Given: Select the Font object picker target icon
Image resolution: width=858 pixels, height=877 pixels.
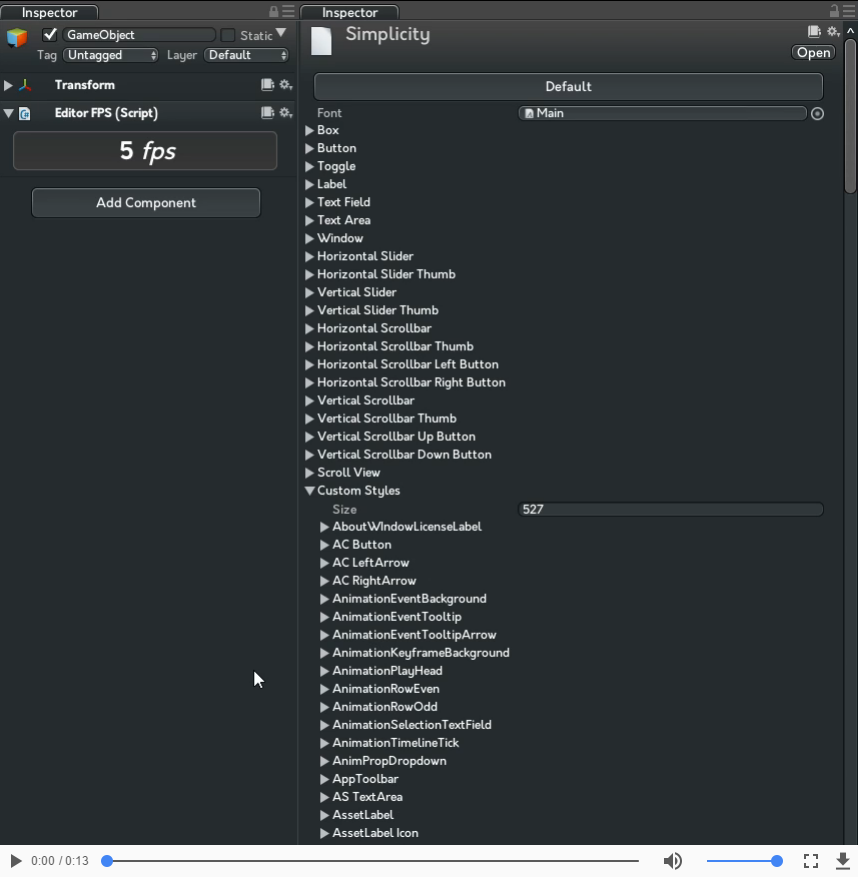Looking at the screenshot, I should (817, 113).
